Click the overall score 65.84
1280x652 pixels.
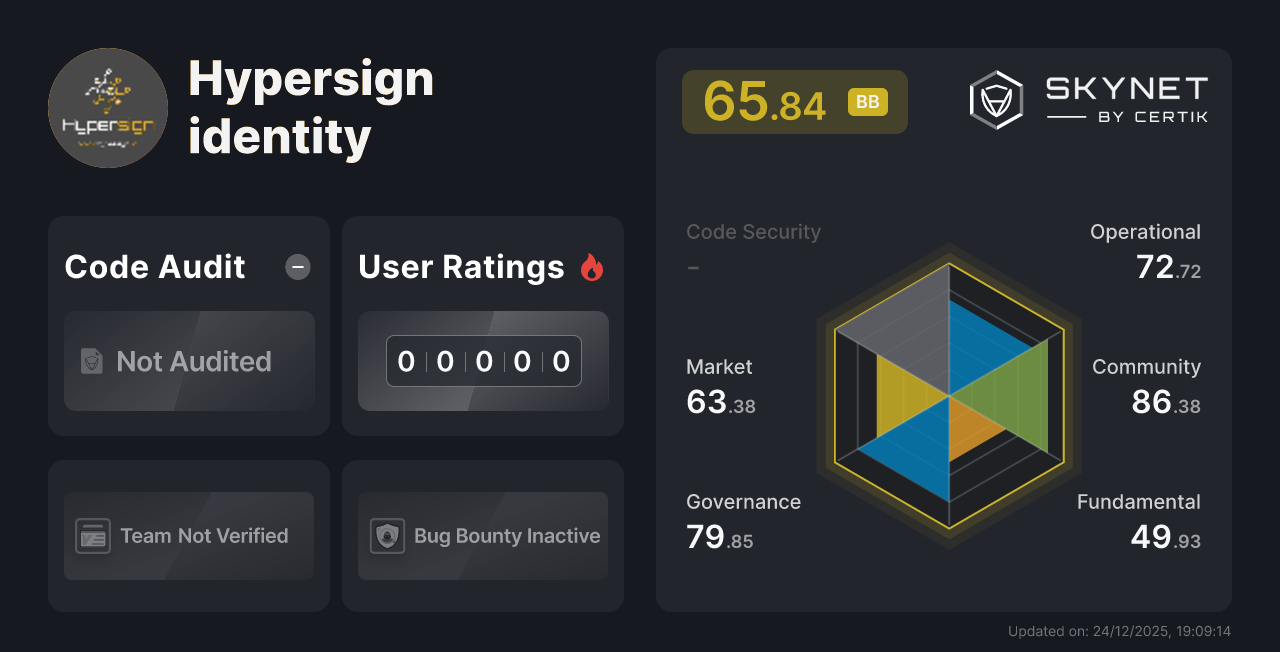[x=765, y=100]
